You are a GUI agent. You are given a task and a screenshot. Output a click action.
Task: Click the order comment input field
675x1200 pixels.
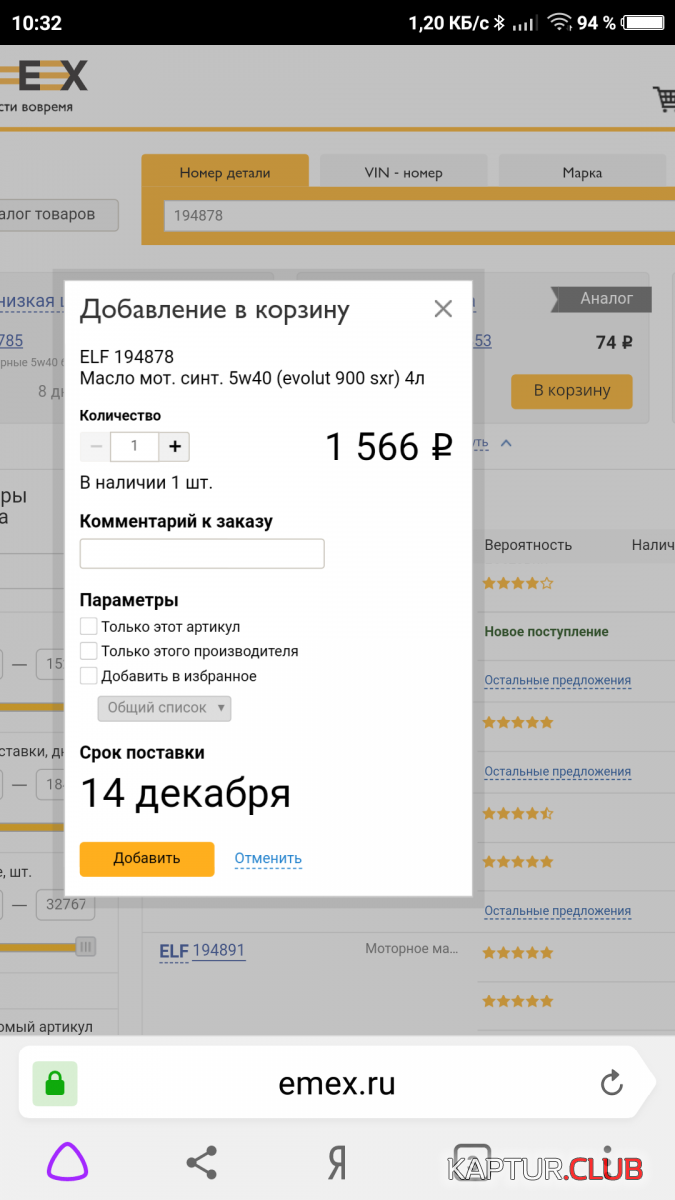[x=202, y=554]
